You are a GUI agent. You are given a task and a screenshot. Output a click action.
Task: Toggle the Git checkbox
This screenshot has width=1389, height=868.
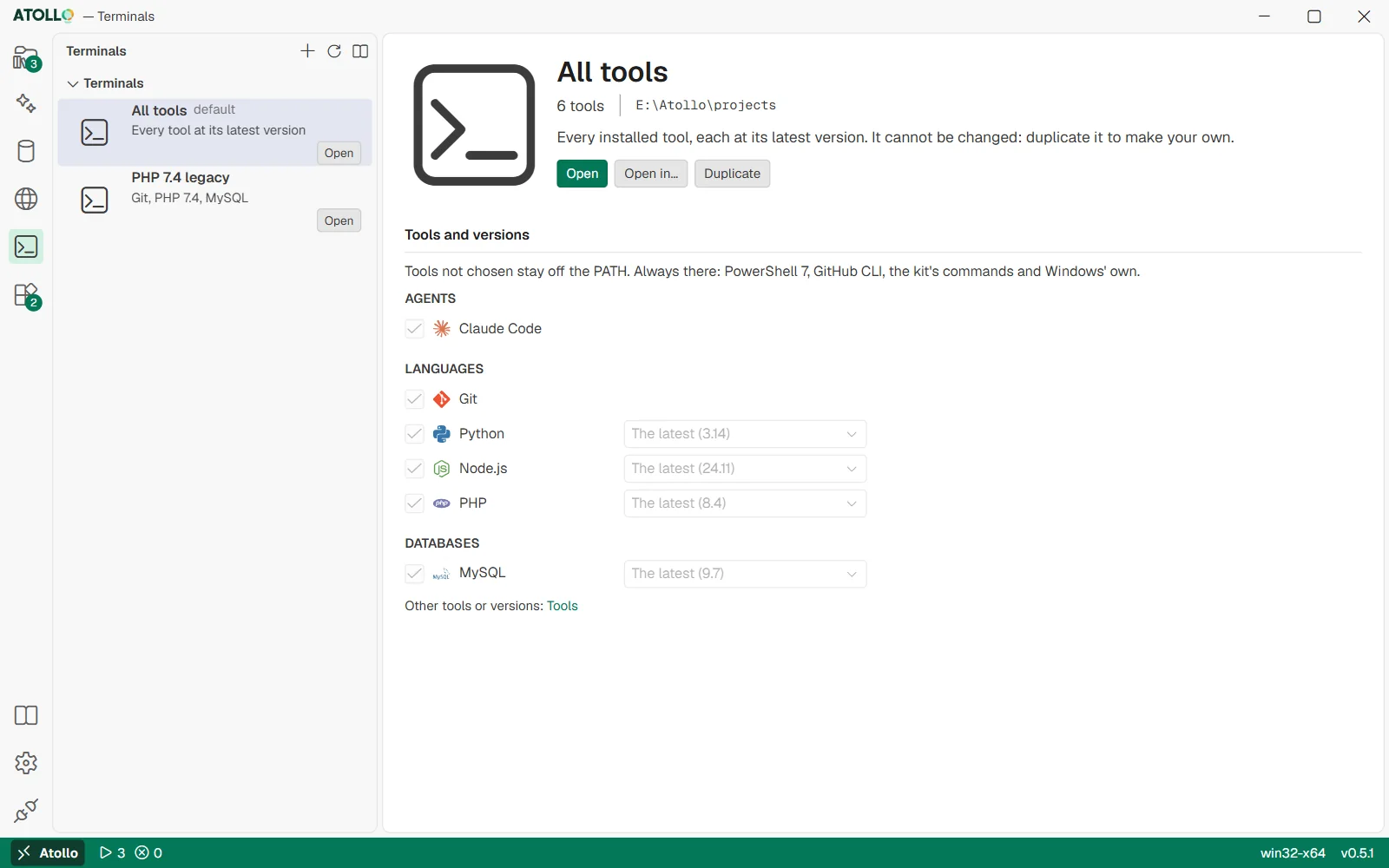click(414, 399)
